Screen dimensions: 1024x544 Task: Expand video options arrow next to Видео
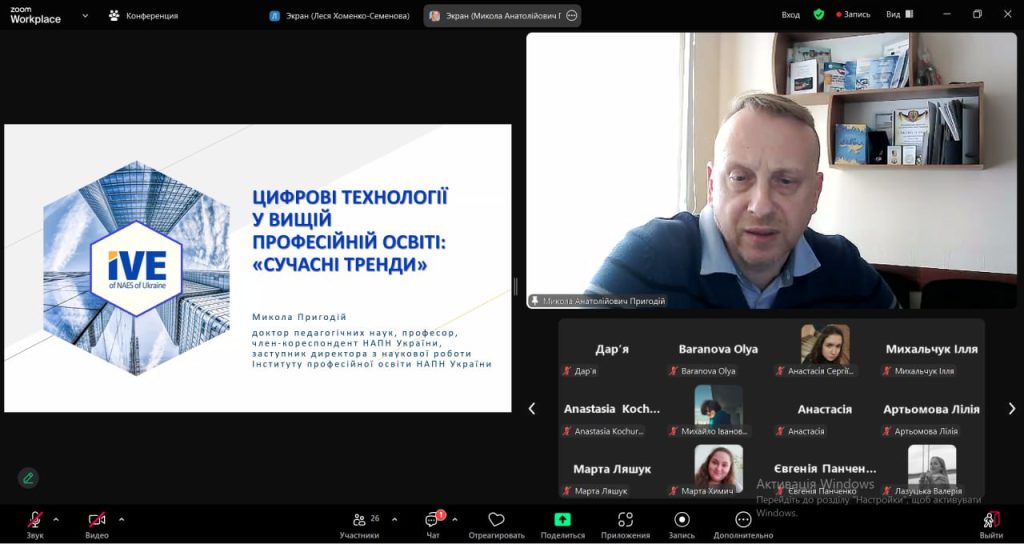click(121, 519)
